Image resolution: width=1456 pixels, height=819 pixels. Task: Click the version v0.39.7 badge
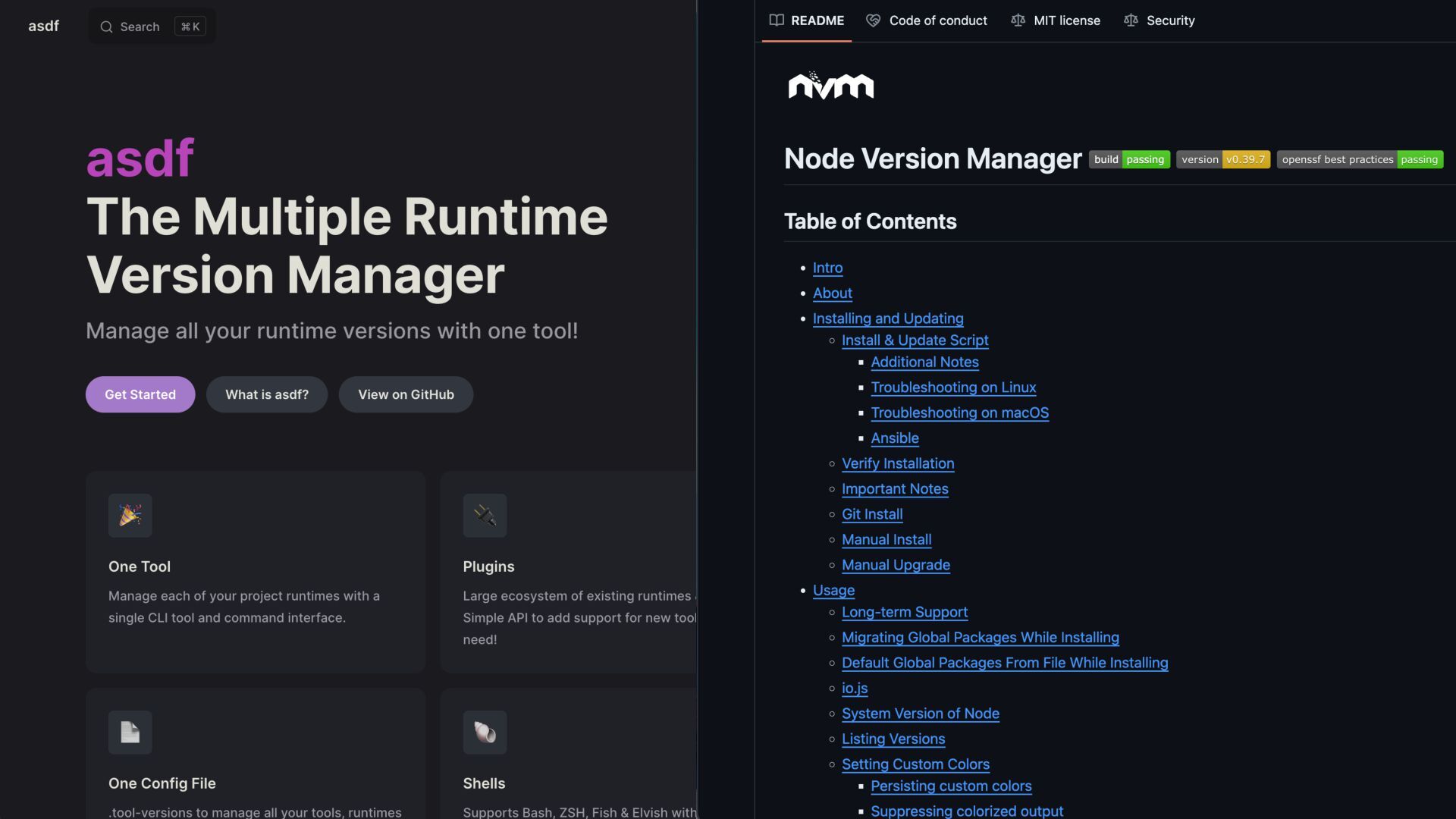click(1222, 159)
